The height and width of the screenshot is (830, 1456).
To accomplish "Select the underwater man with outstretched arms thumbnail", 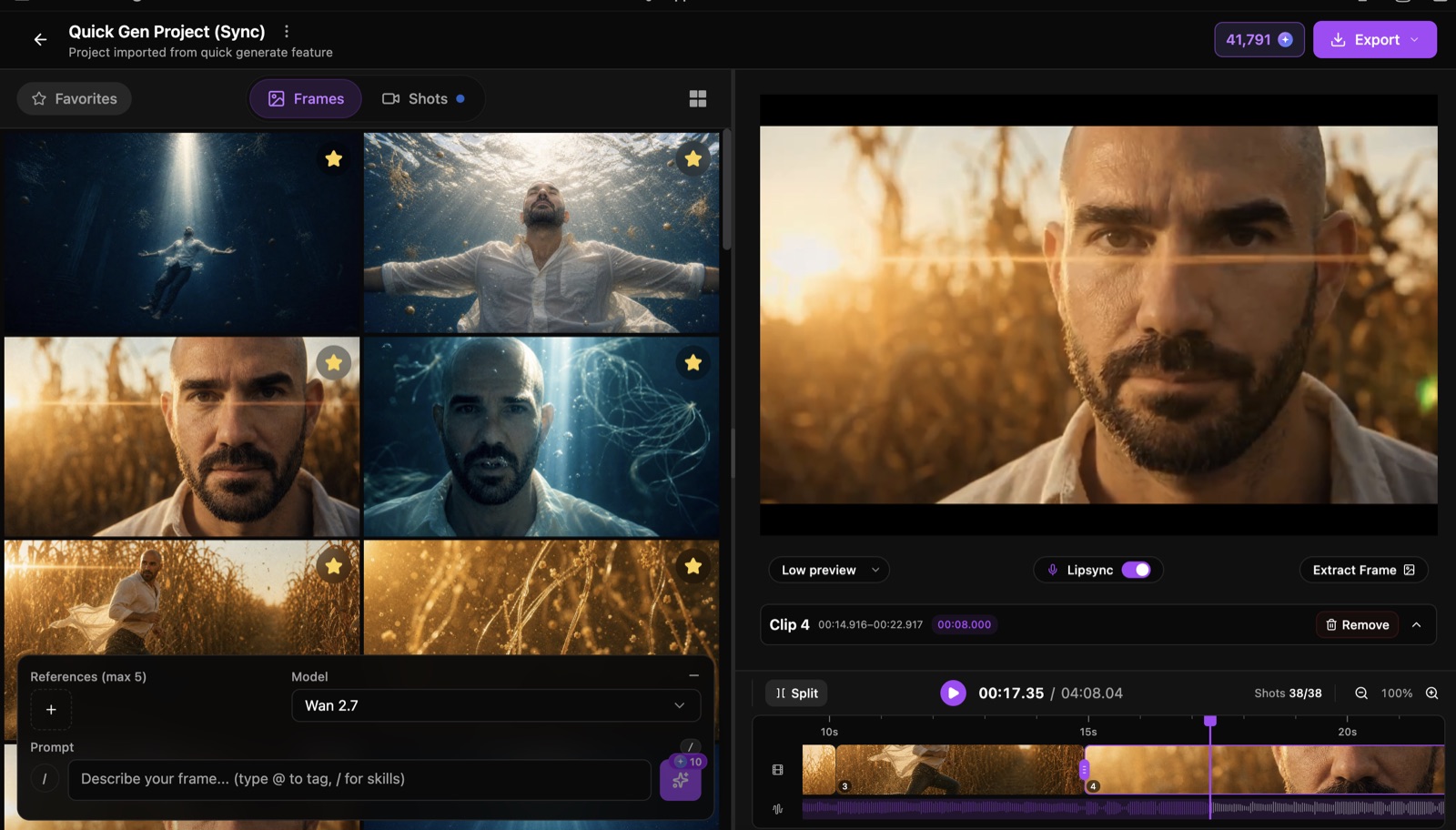I will pos(541,233).
